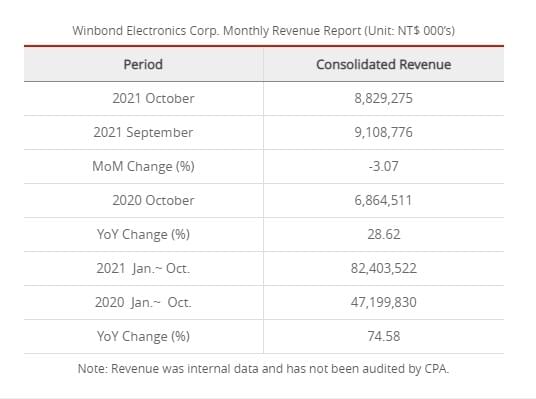Select the MoM Change (%) label

(143, 167)
